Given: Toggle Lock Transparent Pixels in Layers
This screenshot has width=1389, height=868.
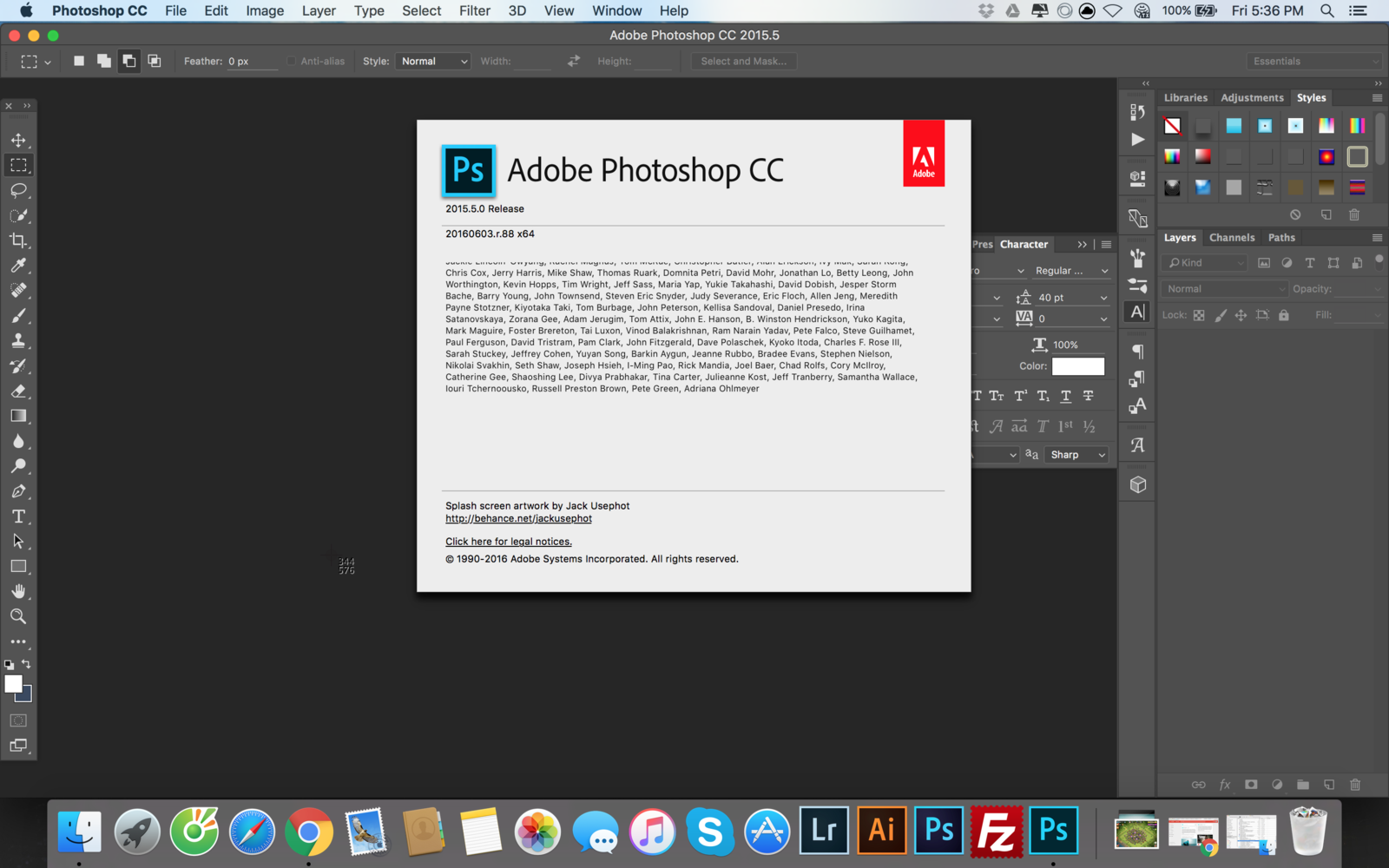Looking at the screenshot, I should [x=1199, y=315].
